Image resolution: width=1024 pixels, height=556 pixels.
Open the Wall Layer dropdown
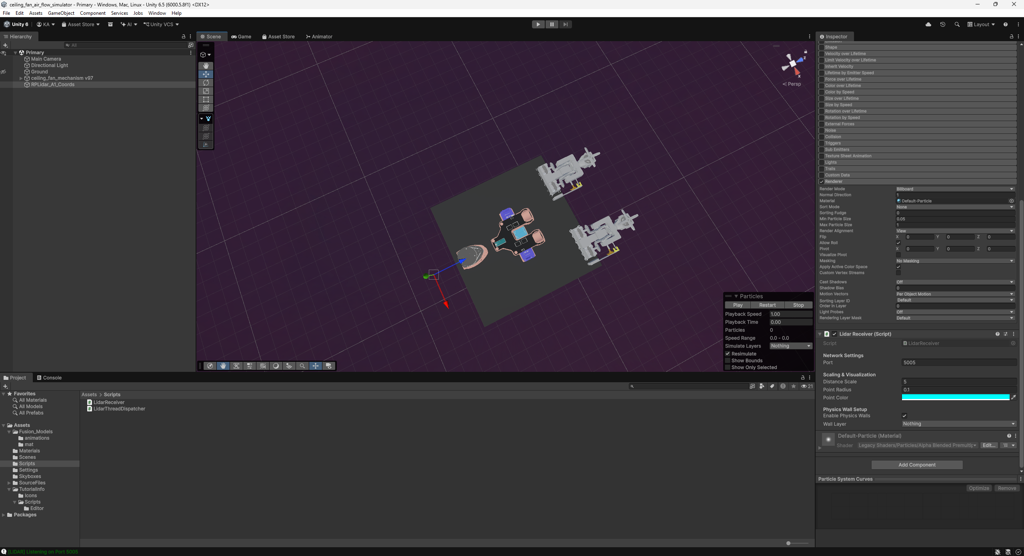pyautogui.click(x=959, y=424)
